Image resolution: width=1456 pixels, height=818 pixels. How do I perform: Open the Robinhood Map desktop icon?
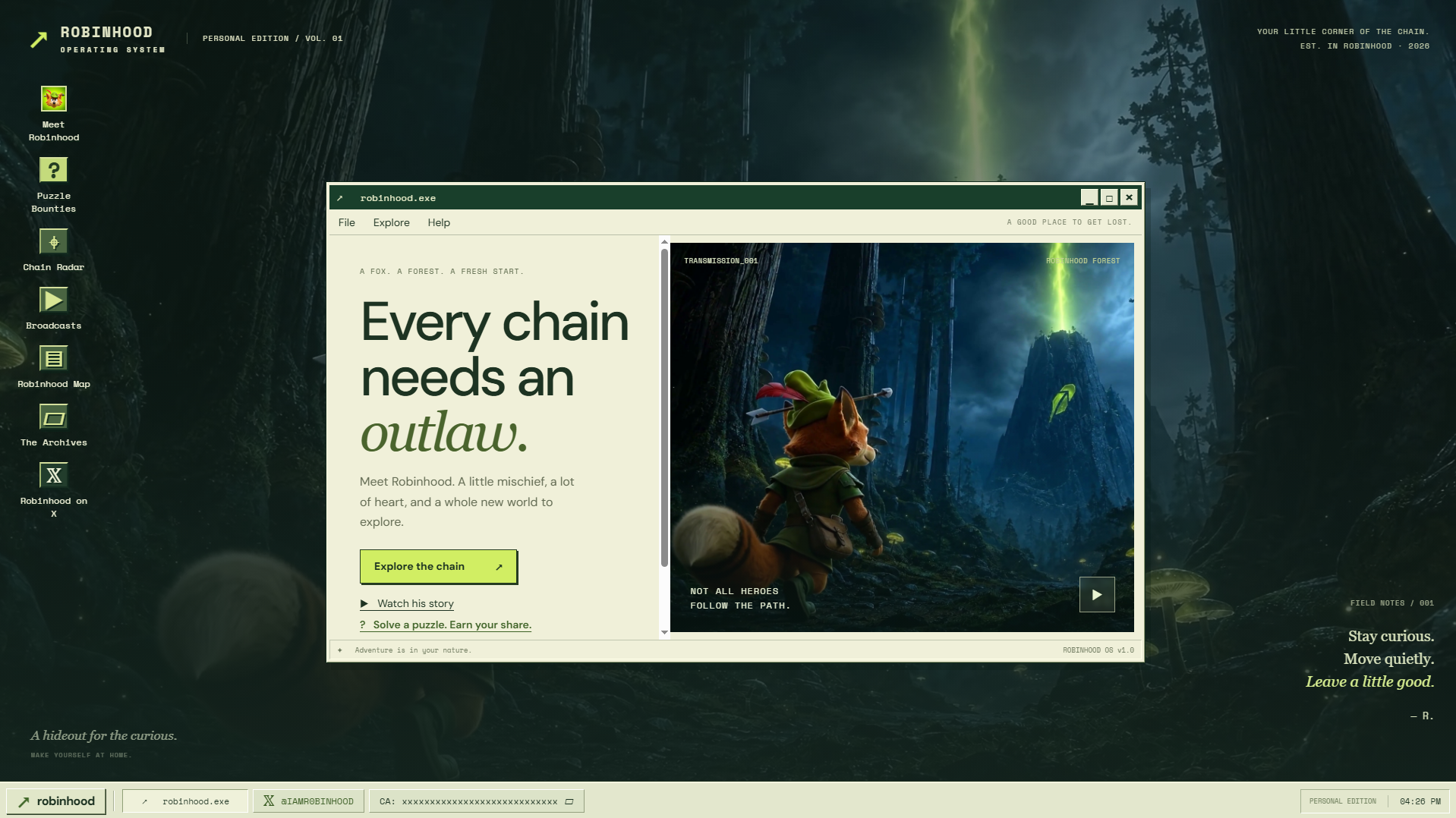coord(53,359)
